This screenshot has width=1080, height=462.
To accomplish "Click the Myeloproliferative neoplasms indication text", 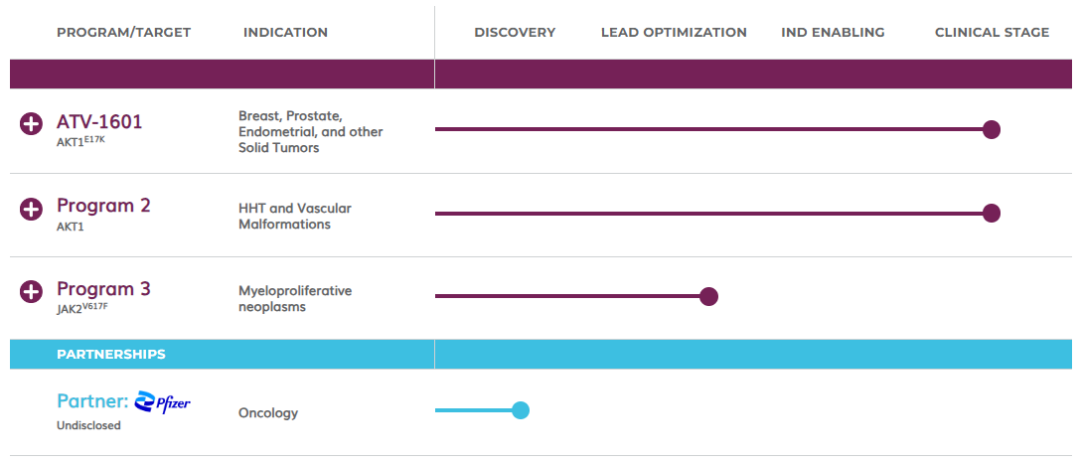I will (x=295, y=299).
